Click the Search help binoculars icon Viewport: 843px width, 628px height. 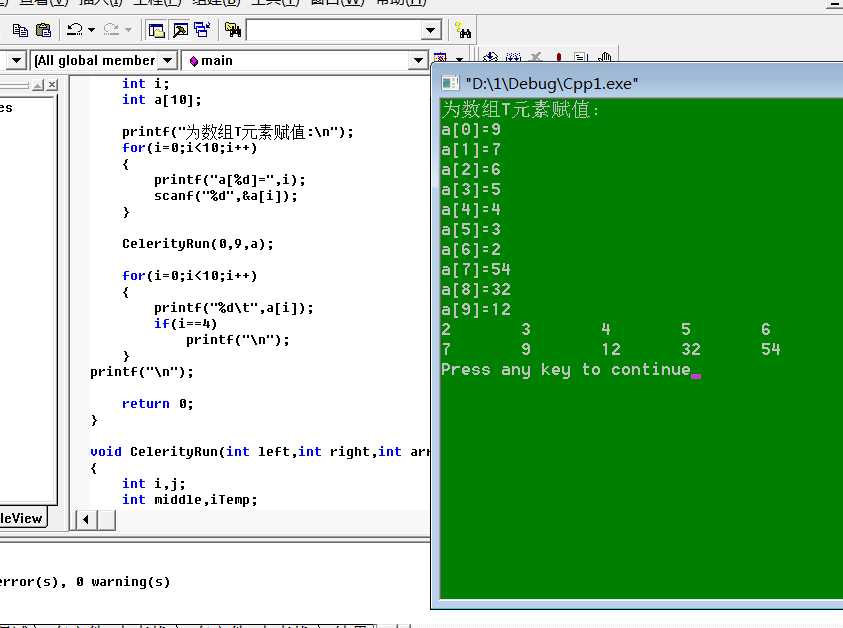(463, 30)
